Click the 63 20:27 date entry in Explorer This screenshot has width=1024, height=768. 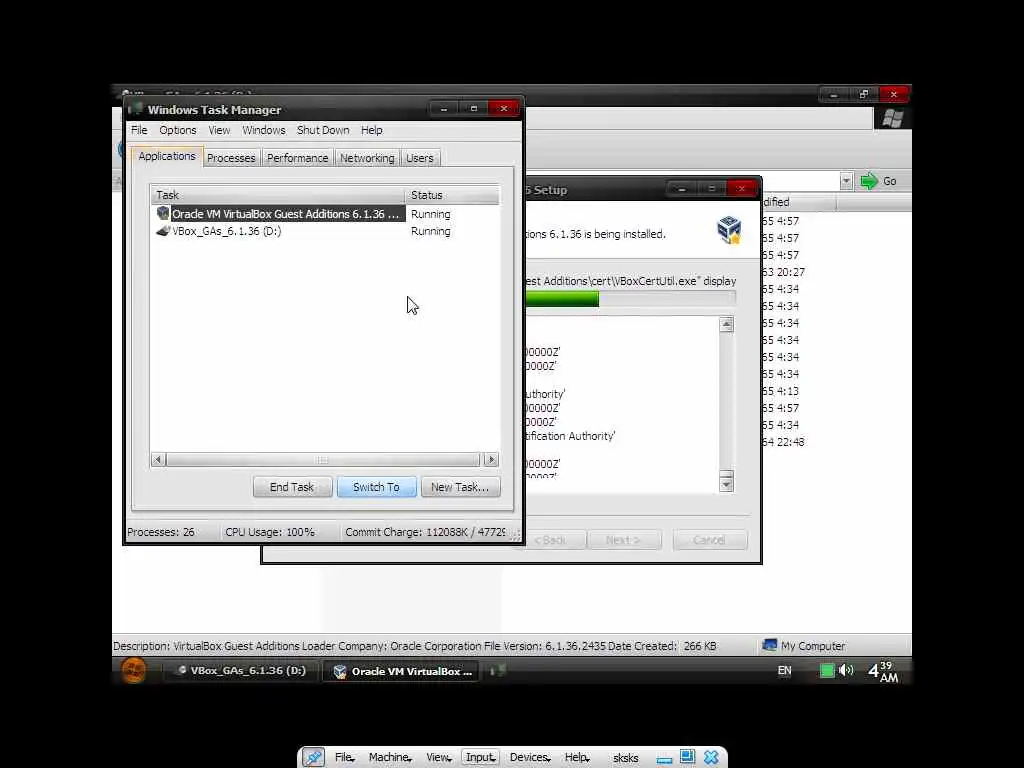pos(784,272)
